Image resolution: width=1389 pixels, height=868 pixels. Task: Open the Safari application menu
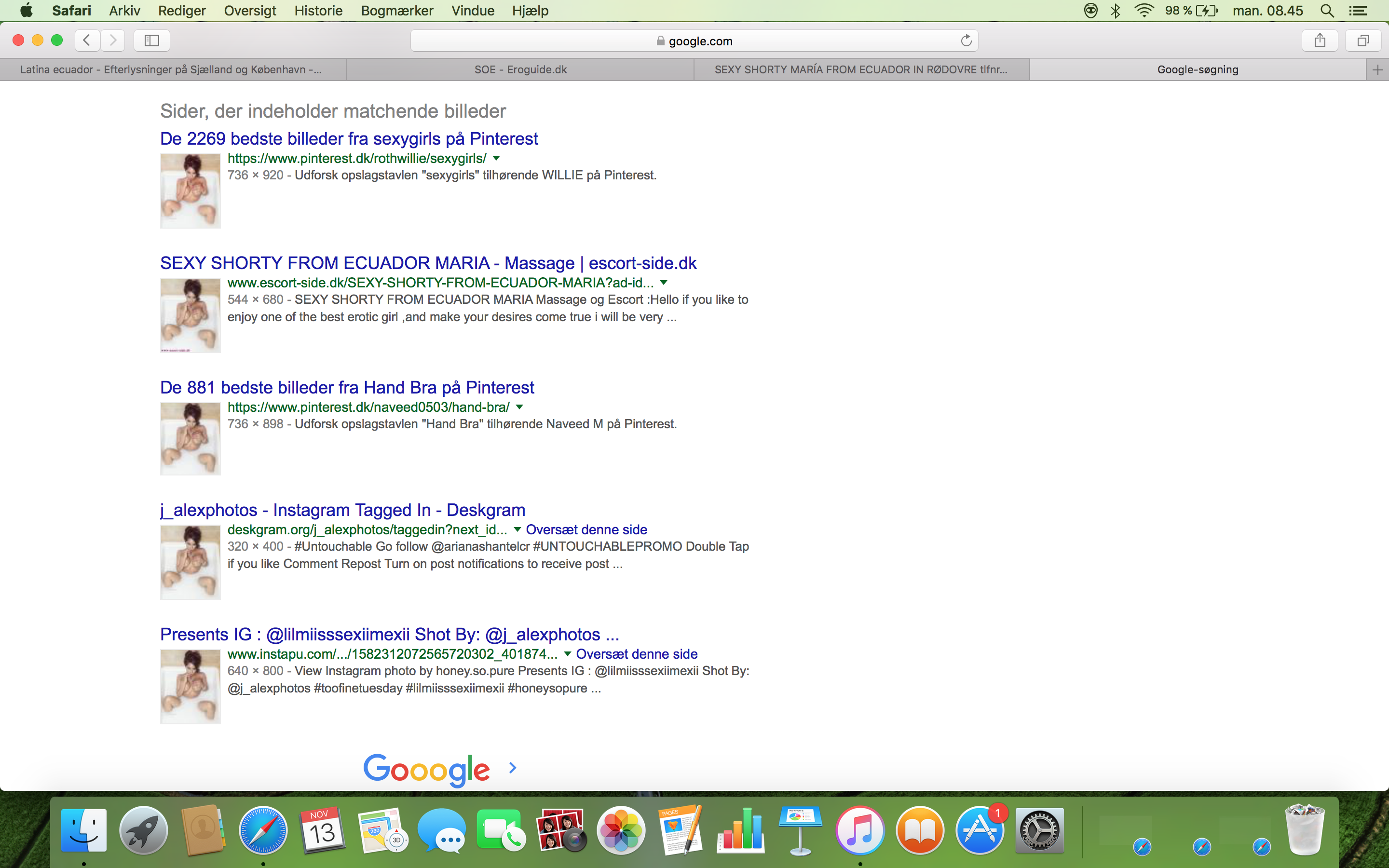tap(71, 10)
